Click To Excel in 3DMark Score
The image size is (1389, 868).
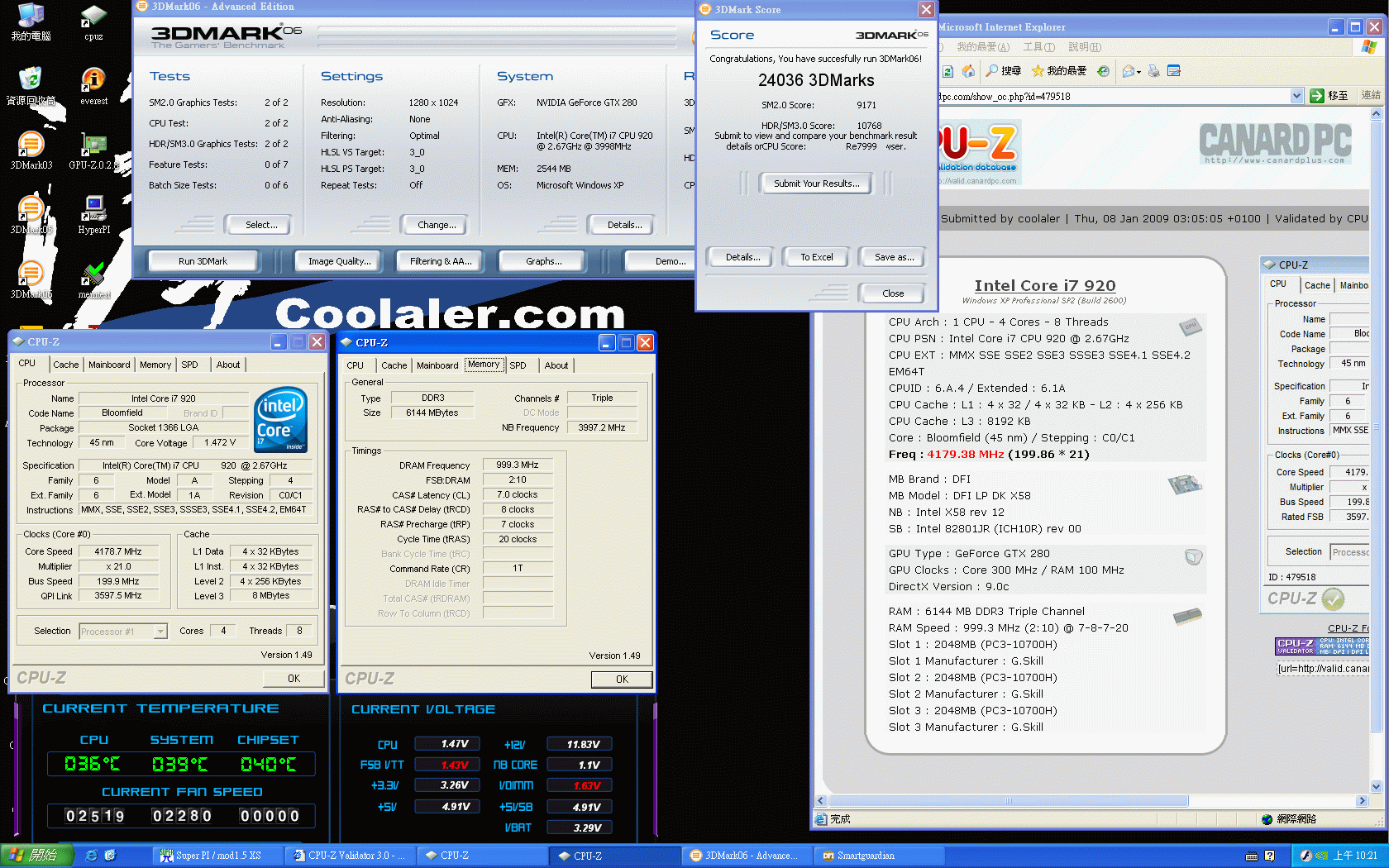[816, 257]
